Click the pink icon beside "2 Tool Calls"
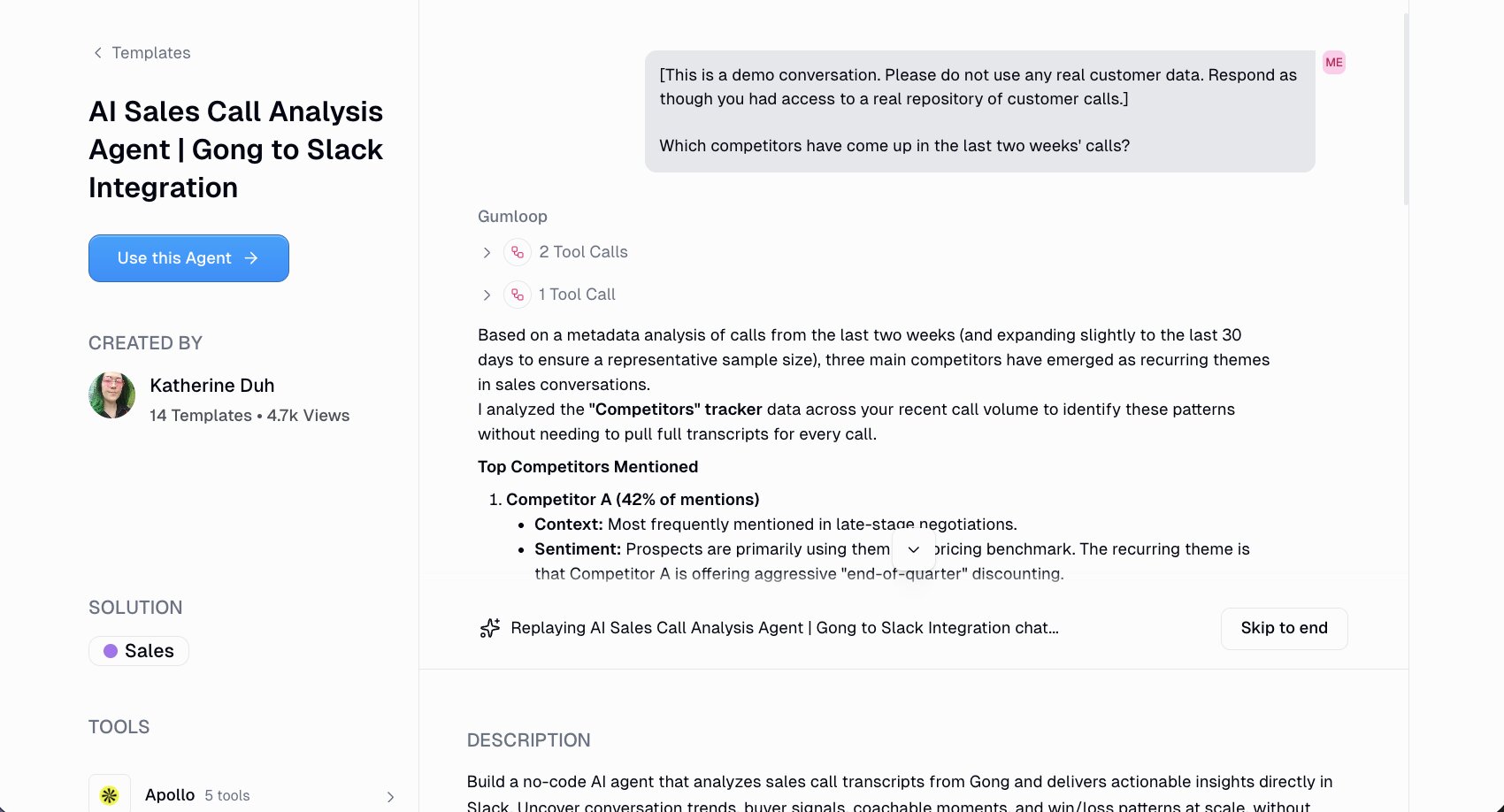 pyautogui.click(x=517, y=252)
